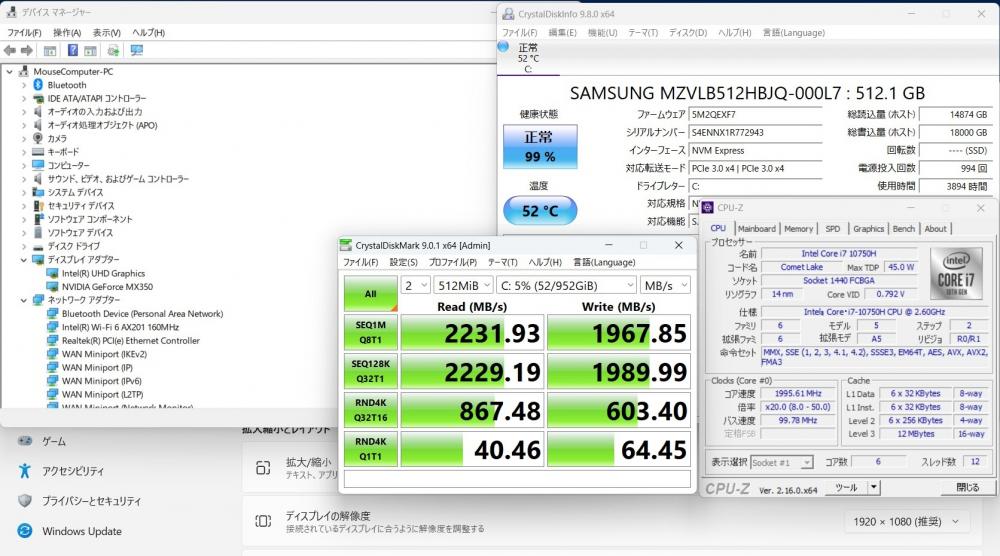Screen dimensions: 1000x556
Task: Click the SEQ128K Q32T1 test button
Action: pyautogui.click(x=371, y=371)
